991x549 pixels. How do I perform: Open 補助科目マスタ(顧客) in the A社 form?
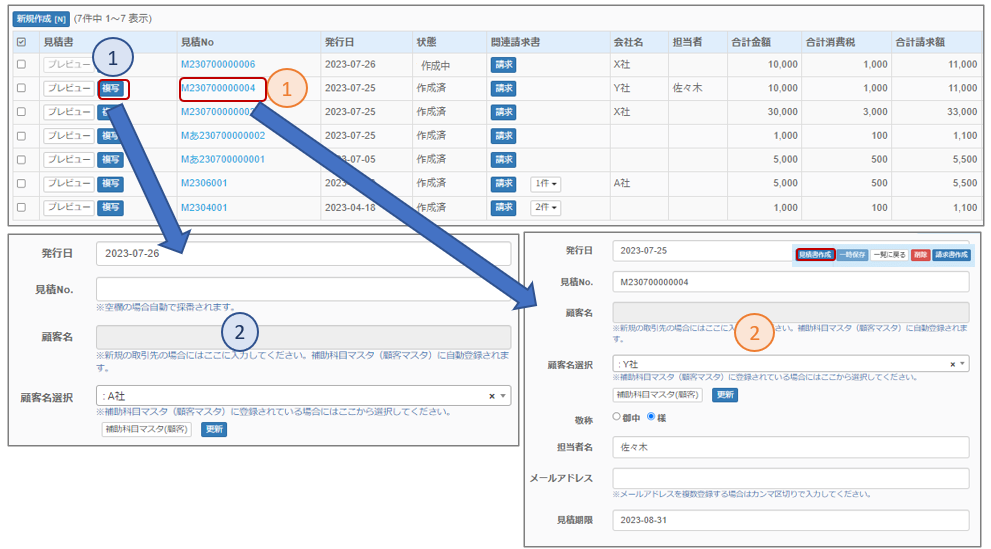coord(146,430)
